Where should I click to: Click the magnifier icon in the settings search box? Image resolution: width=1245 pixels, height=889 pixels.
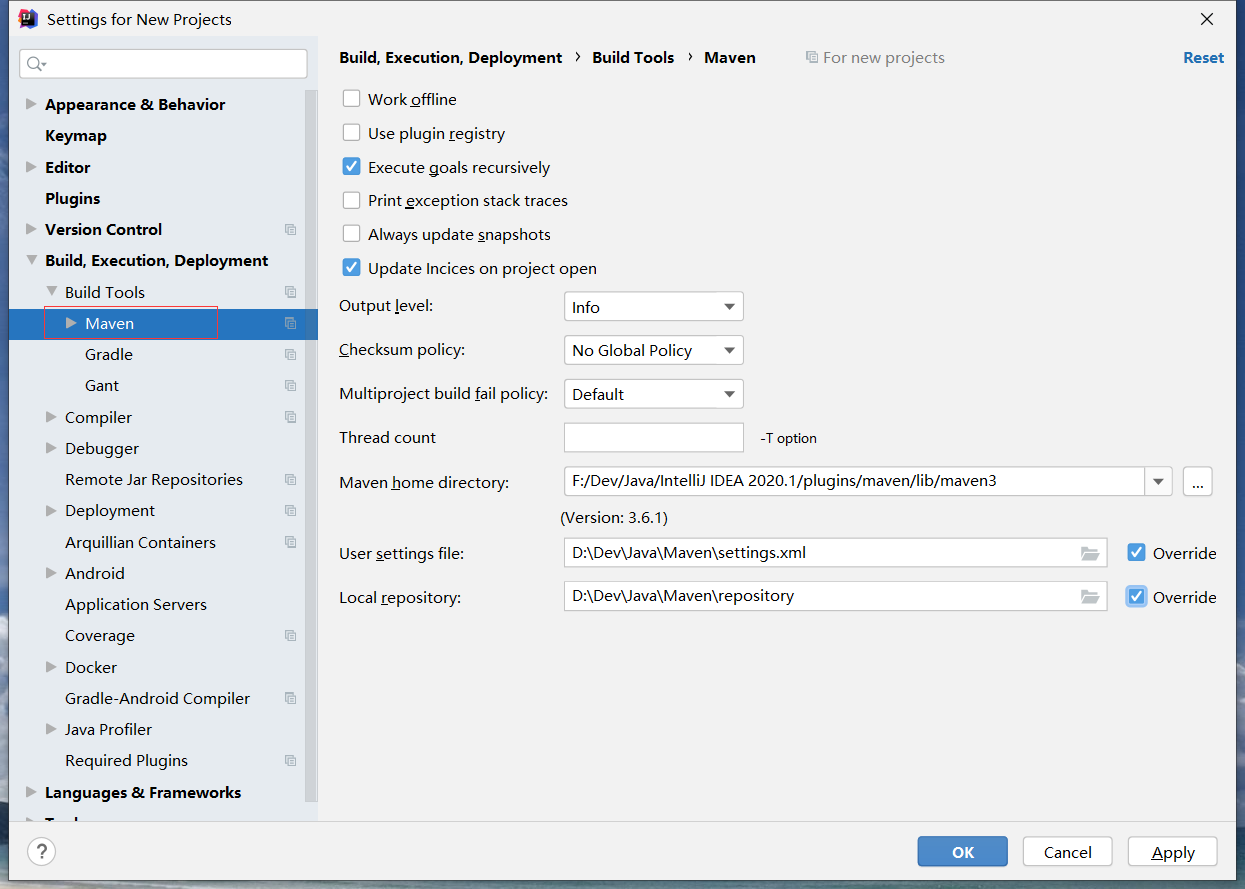tap(36, 64)
